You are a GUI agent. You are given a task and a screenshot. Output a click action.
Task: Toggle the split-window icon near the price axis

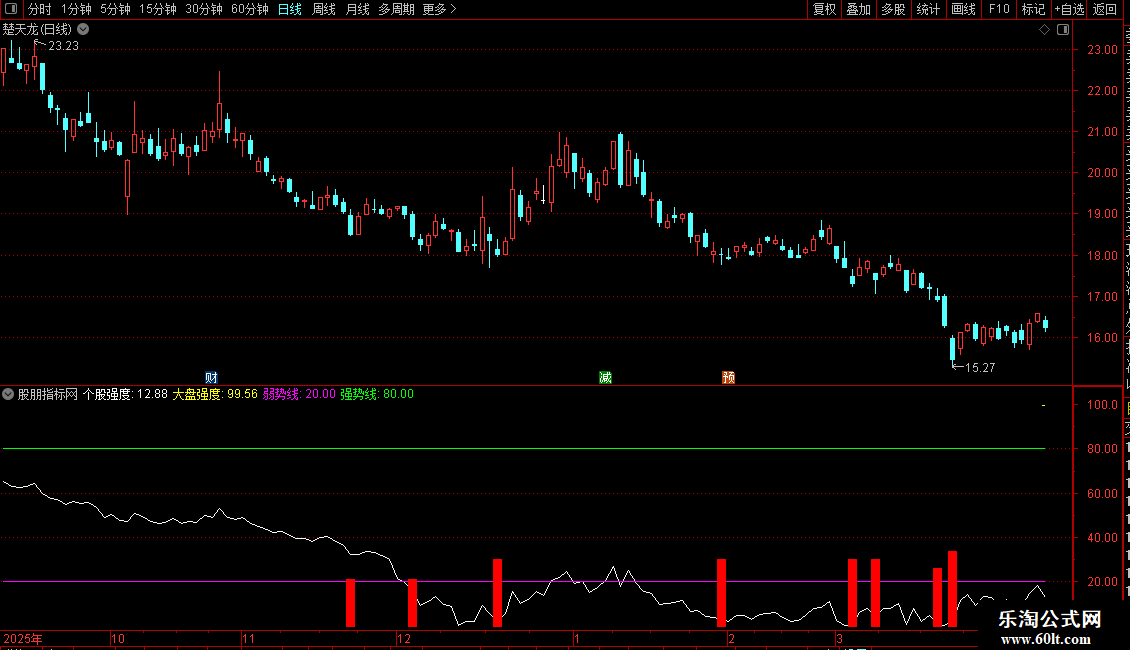coord(1063,30)
